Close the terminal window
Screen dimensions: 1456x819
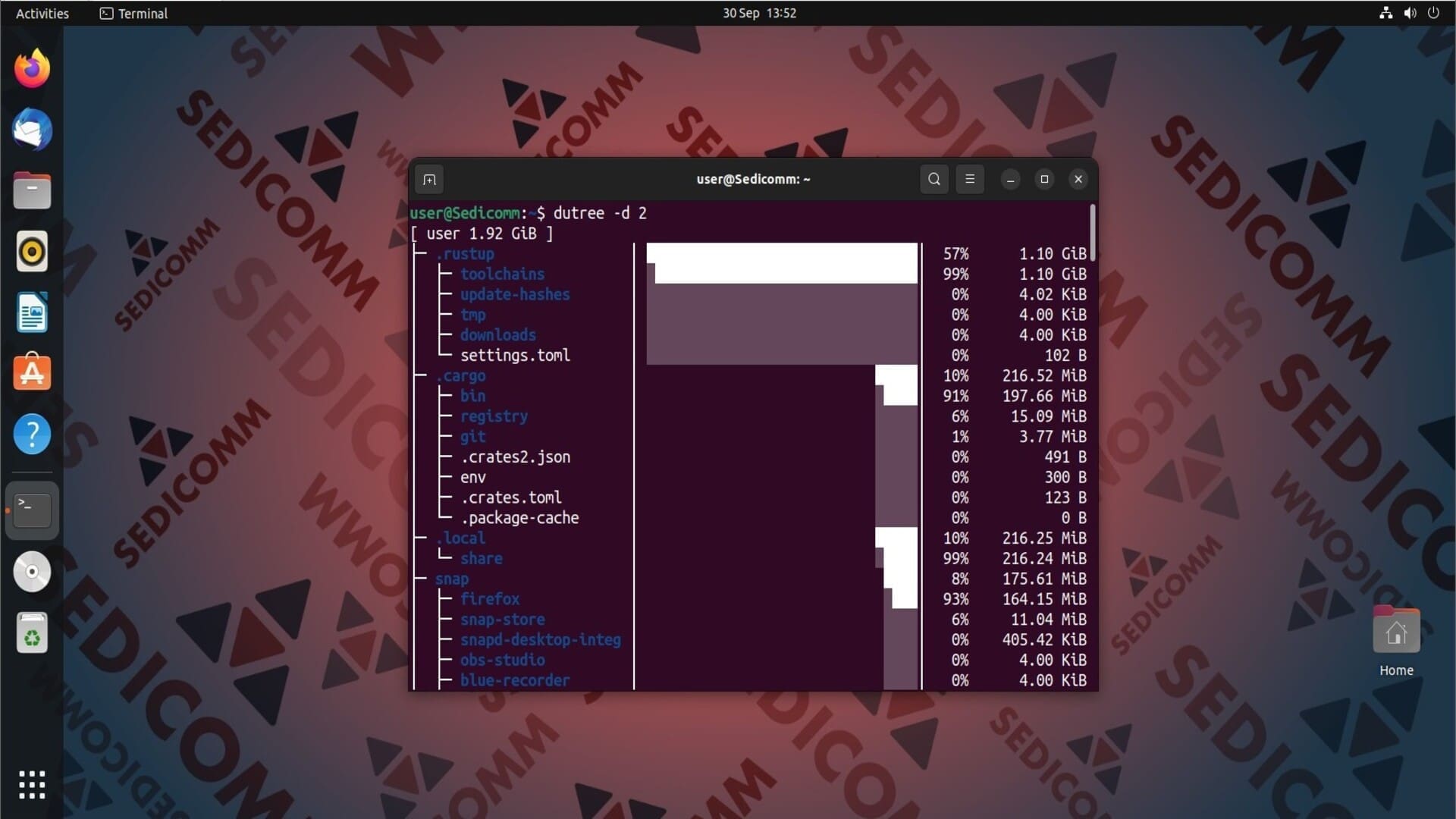pyautogui.click(x=1078, y=180)
